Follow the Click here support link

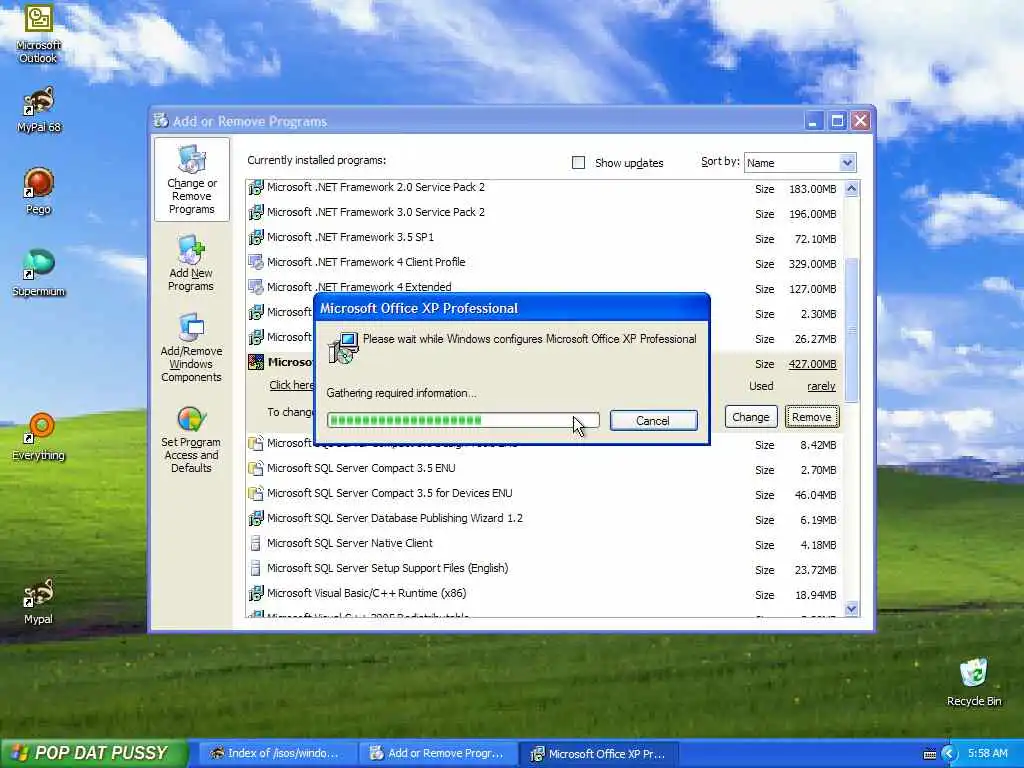[291, 385]
